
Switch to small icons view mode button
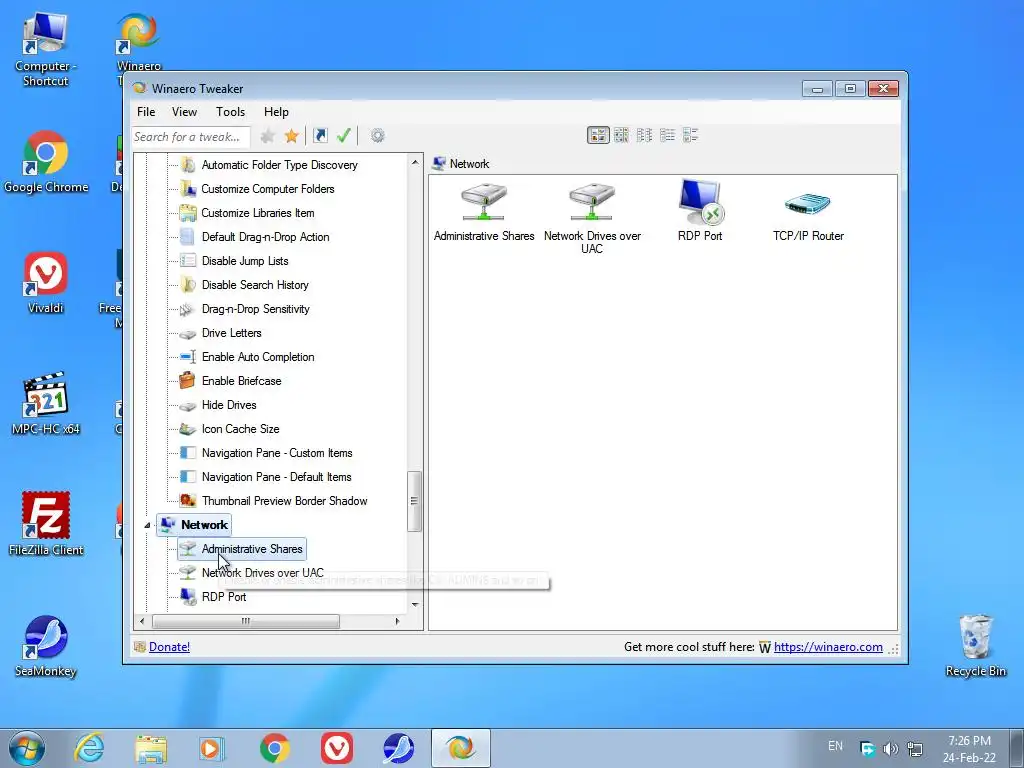(621, 135)
